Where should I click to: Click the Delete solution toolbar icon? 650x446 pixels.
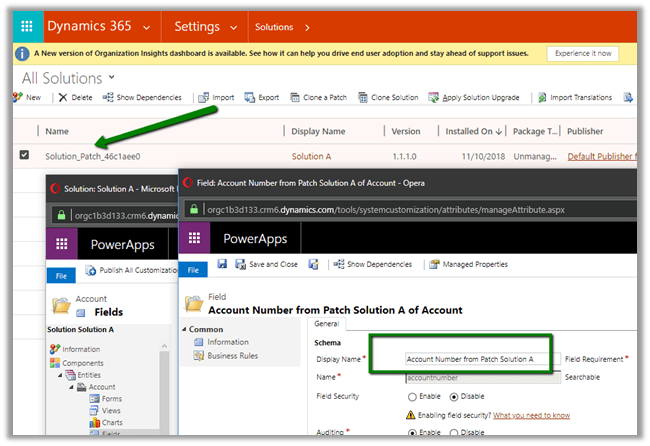(x=63, y=98)
